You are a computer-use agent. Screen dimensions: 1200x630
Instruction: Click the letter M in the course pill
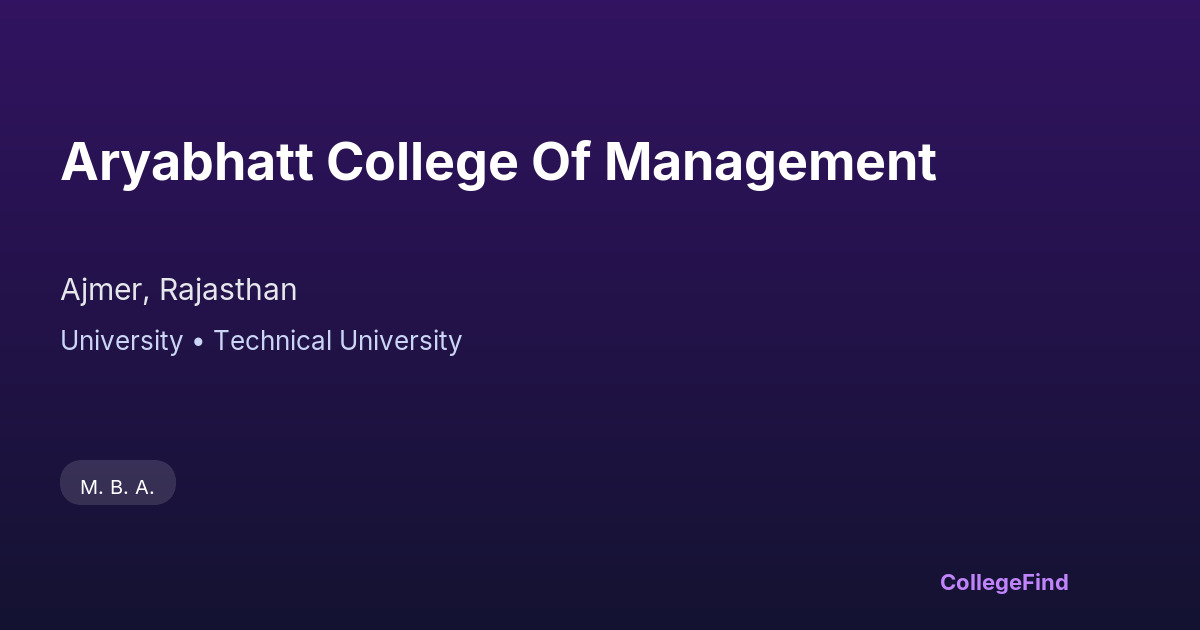pos(90,487)
